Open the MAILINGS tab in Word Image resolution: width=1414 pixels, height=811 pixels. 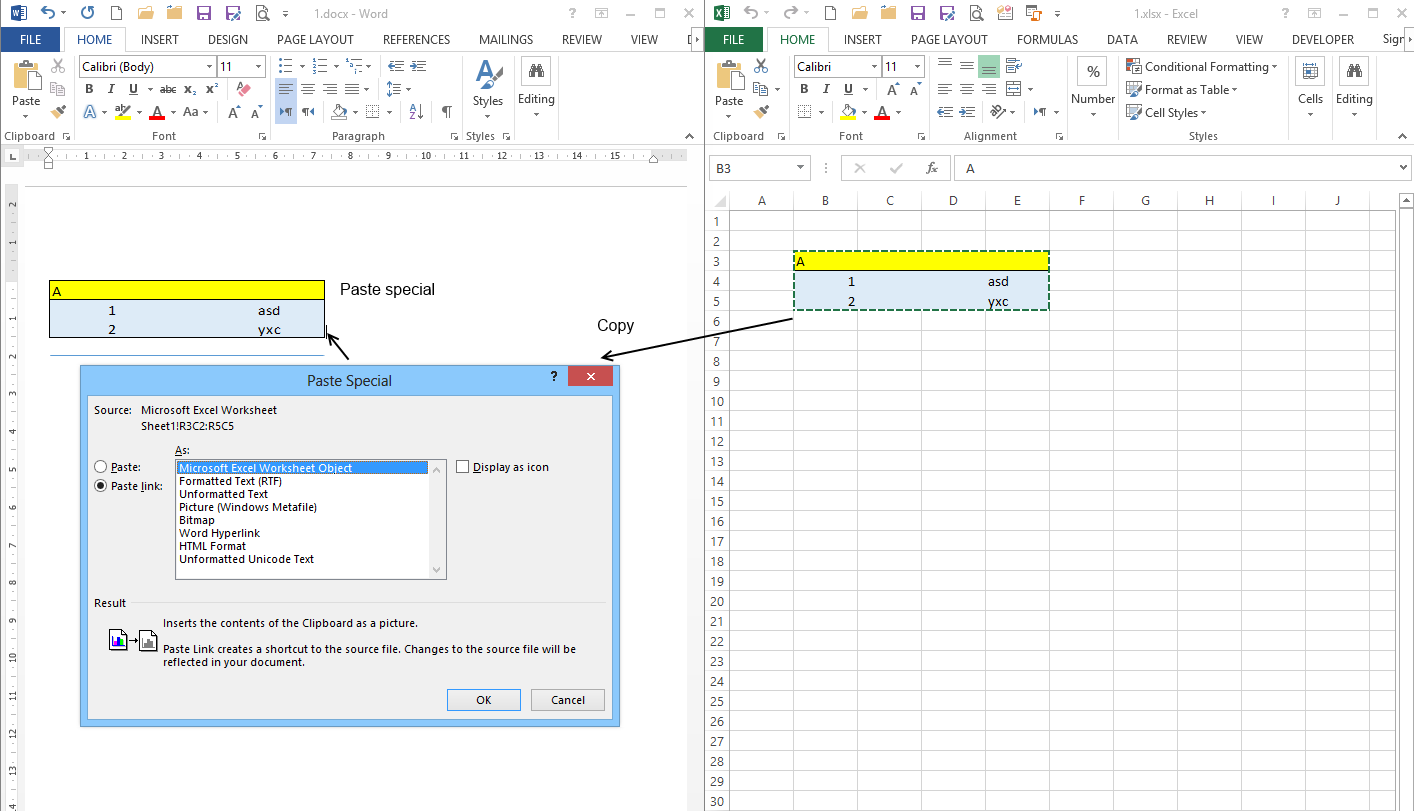[506, 40]
